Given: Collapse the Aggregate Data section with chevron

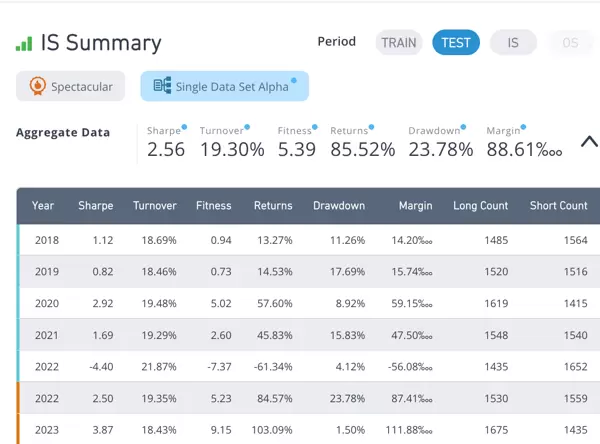Looking at the screenshot, I should (x=589, y=142).
